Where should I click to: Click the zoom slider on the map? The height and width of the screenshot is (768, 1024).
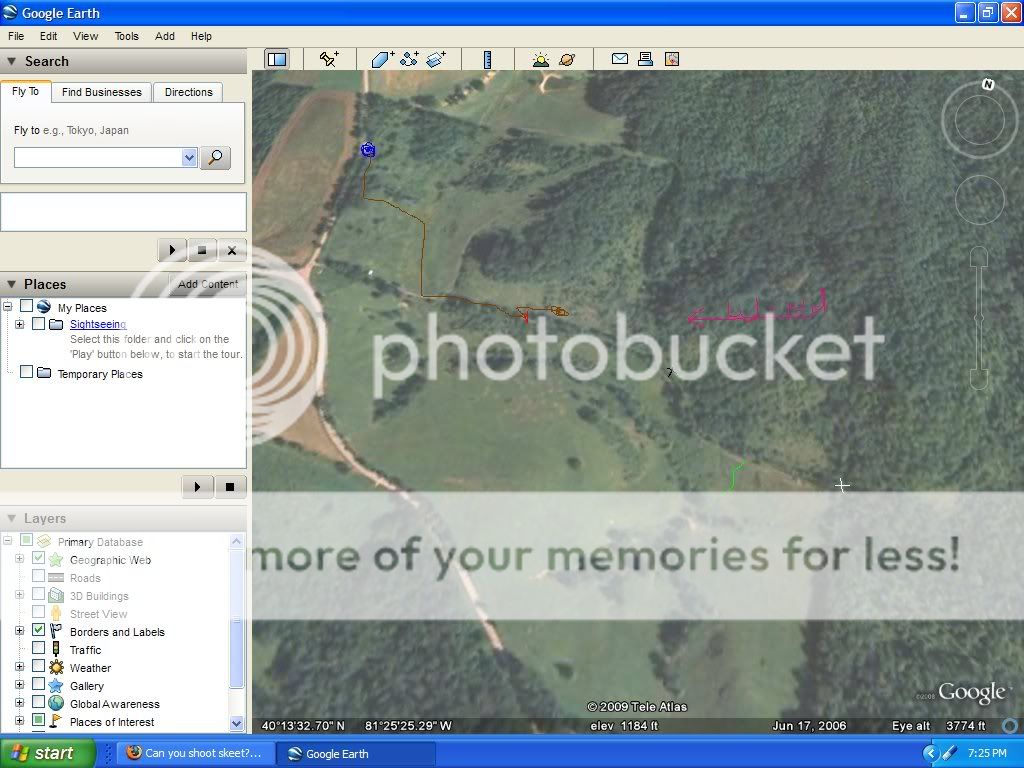coord(979,318)
